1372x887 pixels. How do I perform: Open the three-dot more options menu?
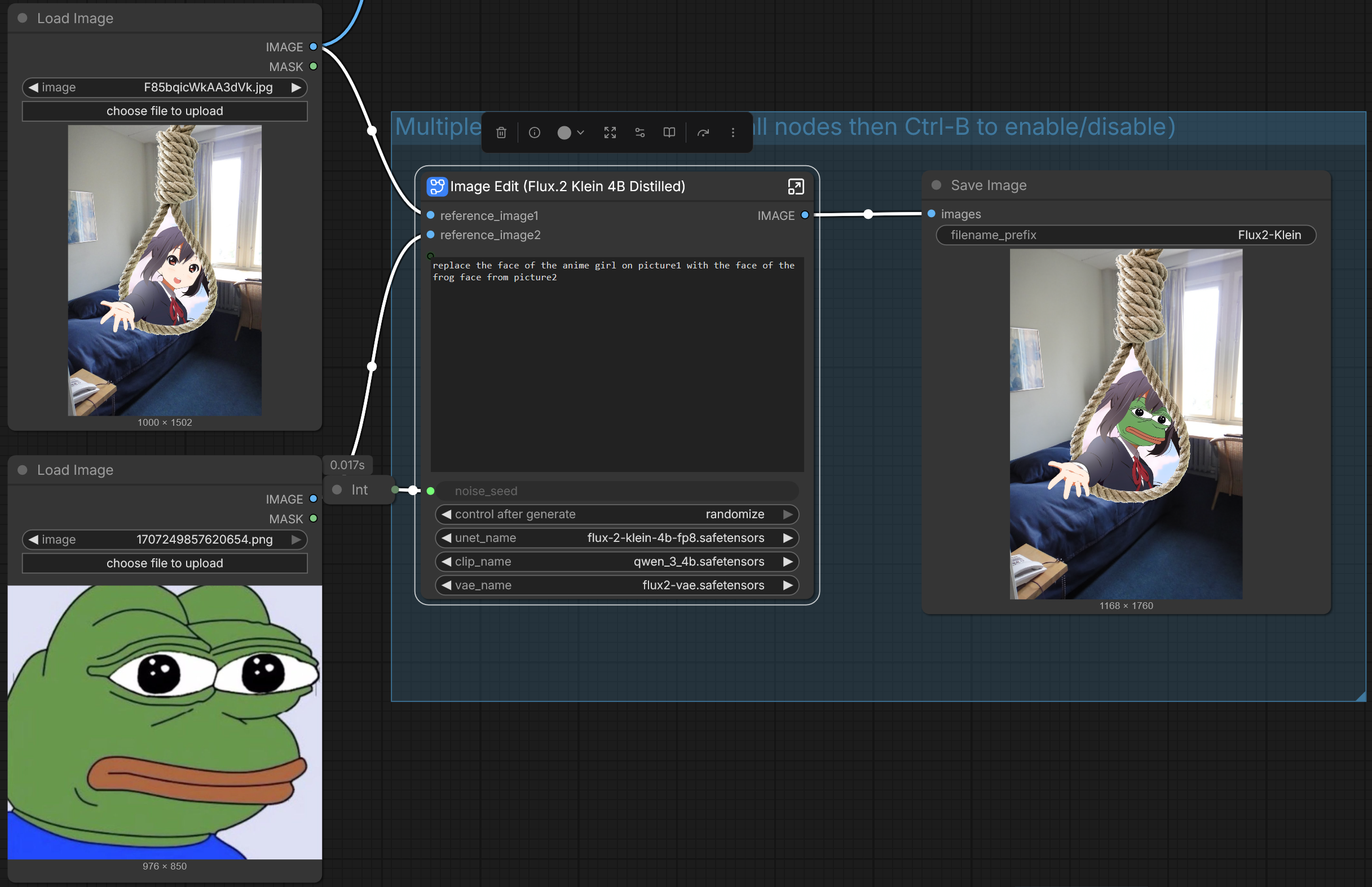(x=733, y=133)
